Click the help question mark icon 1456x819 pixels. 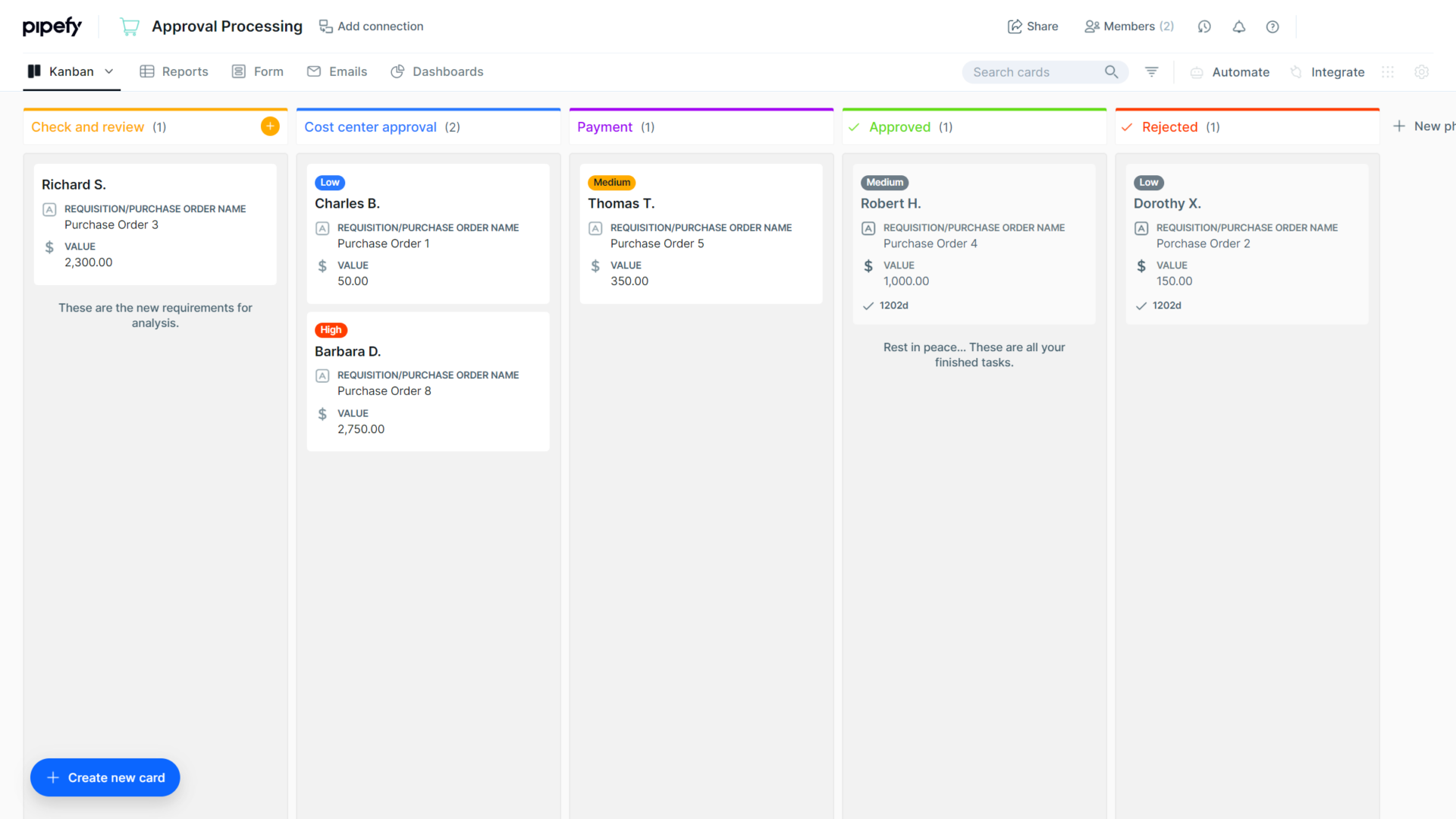[x=1272, y=27]
